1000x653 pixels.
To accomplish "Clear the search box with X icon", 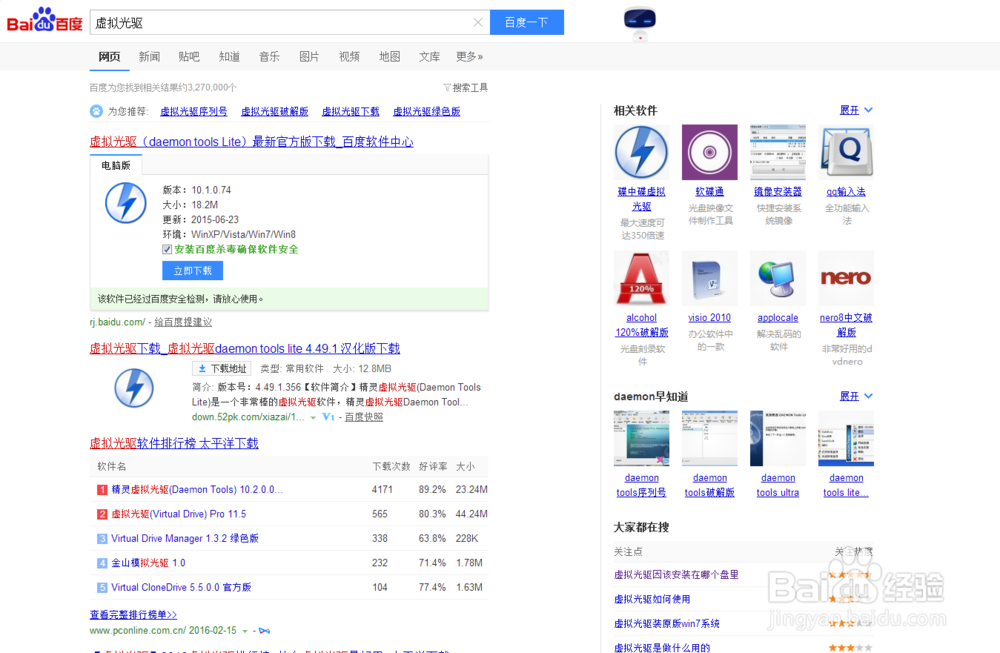I will click(x=478, y=22).
